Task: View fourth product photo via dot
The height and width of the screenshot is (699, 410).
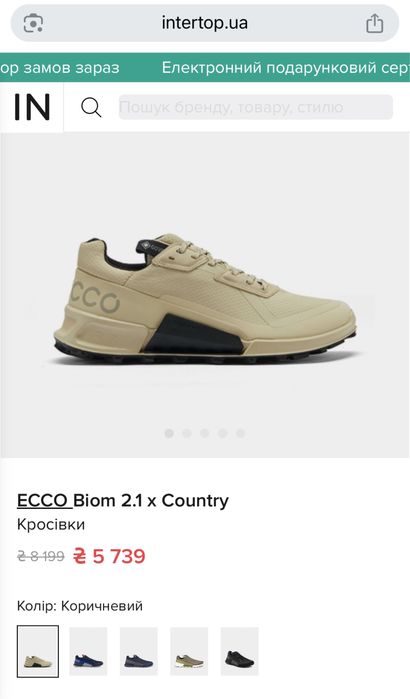Action: (x=222, y=433)
